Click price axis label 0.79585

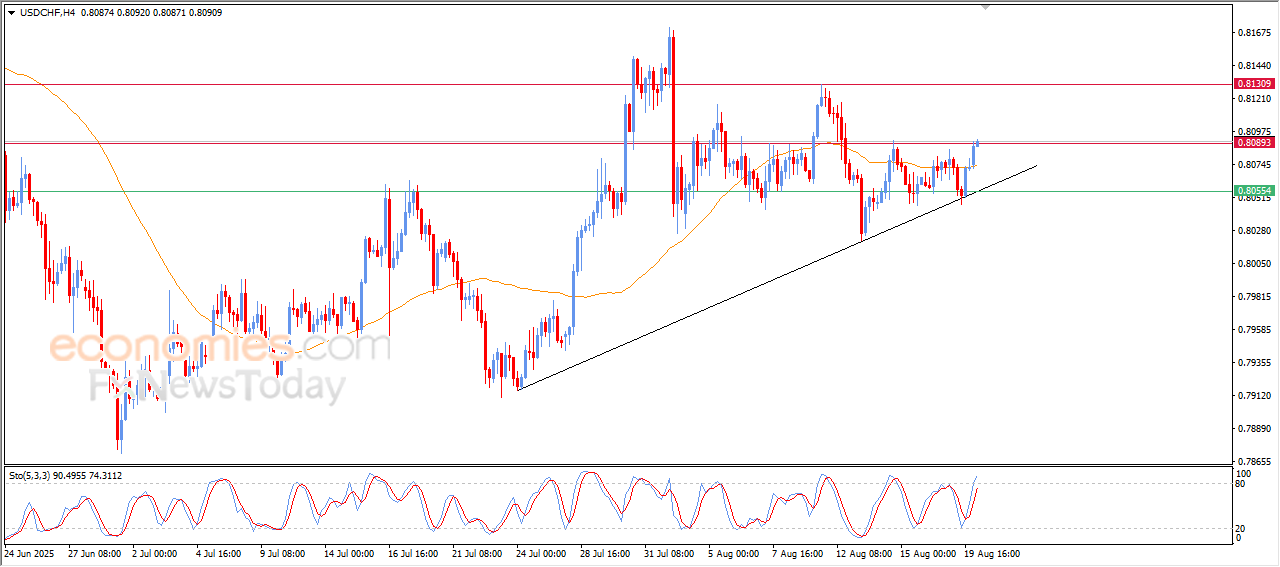[x=1254, y=330]
